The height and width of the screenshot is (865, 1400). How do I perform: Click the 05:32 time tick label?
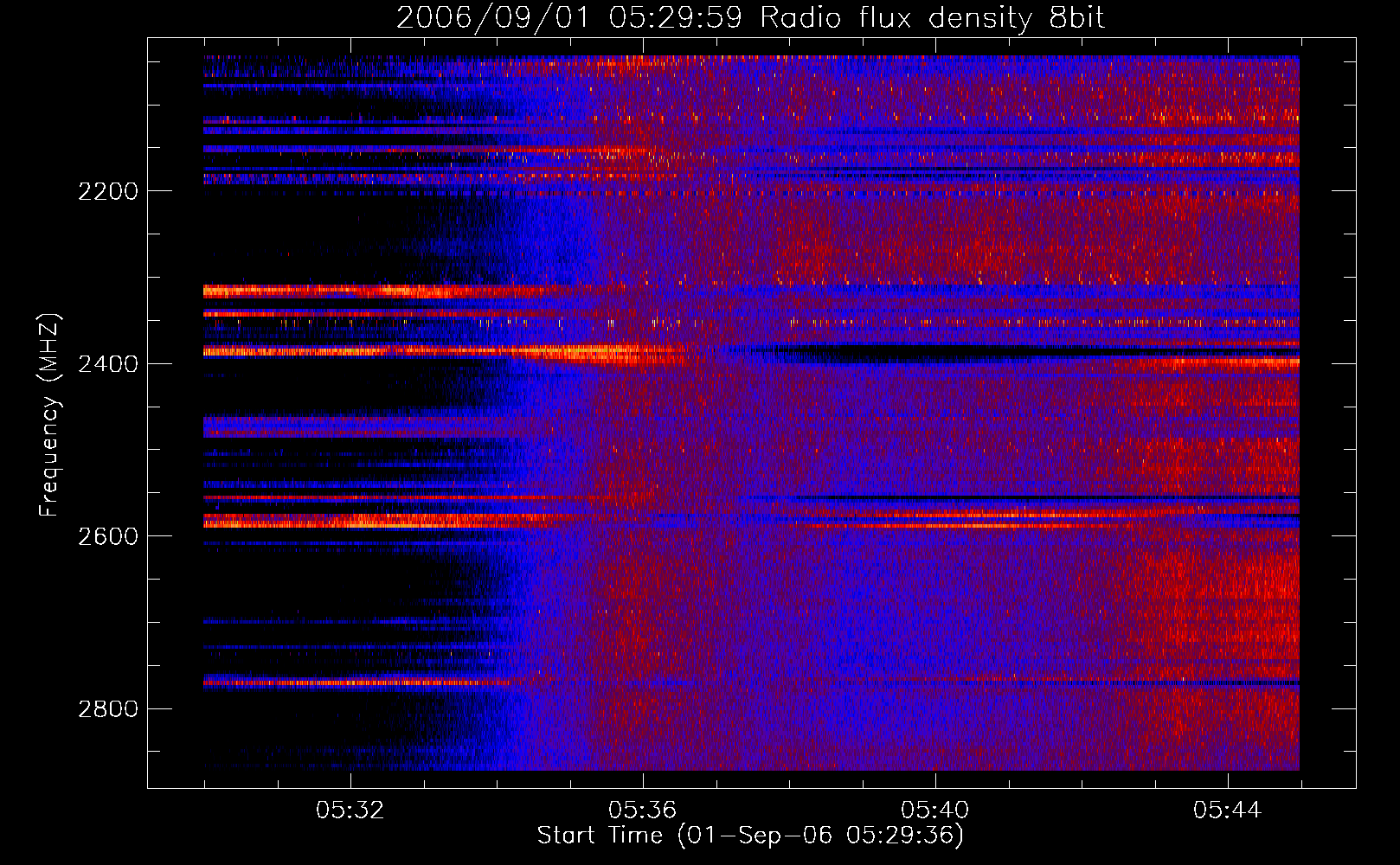click(x=350, y=811)
